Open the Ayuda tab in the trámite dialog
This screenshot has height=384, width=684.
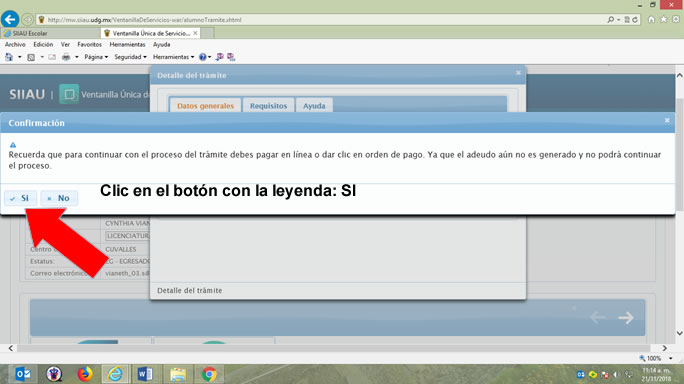pyautogui.click(x=314, y=106)
